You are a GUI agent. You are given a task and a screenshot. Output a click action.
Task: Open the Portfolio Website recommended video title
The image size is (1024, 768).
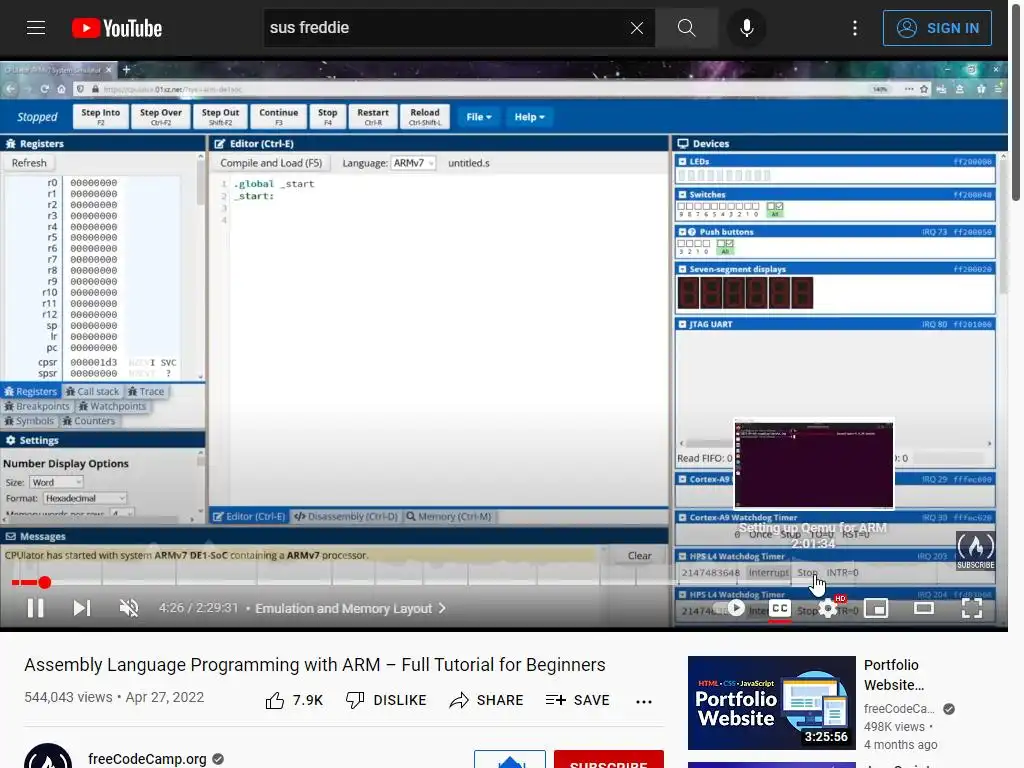pyautogui.click(x=893, y=675)
